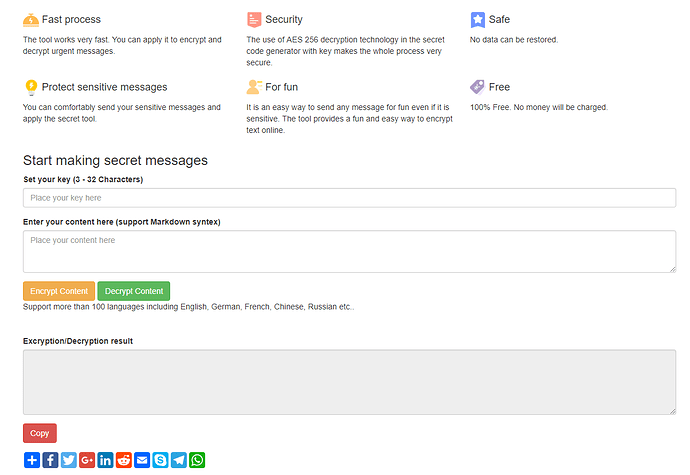Share via the Google Plus icon

(x=87, y=460)
